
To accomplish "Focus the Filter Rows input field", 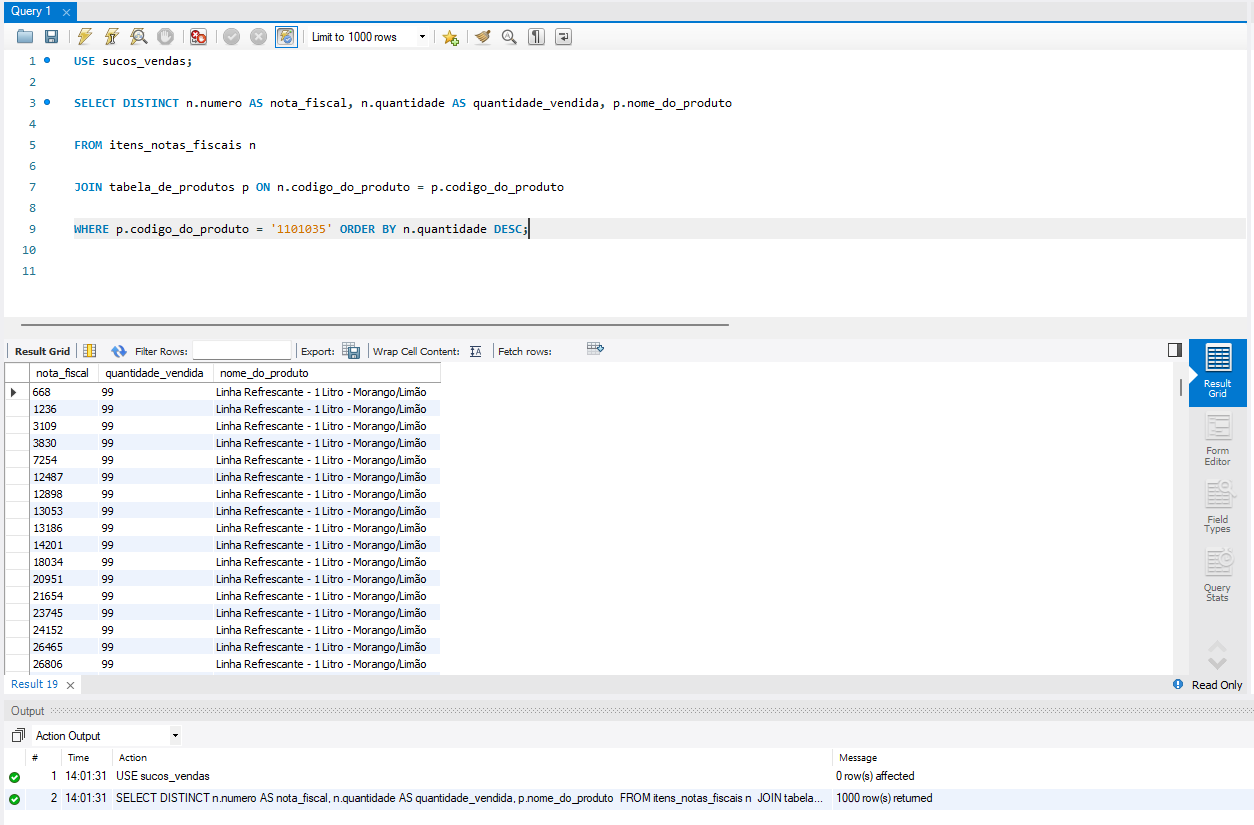I will pos(242,351).
